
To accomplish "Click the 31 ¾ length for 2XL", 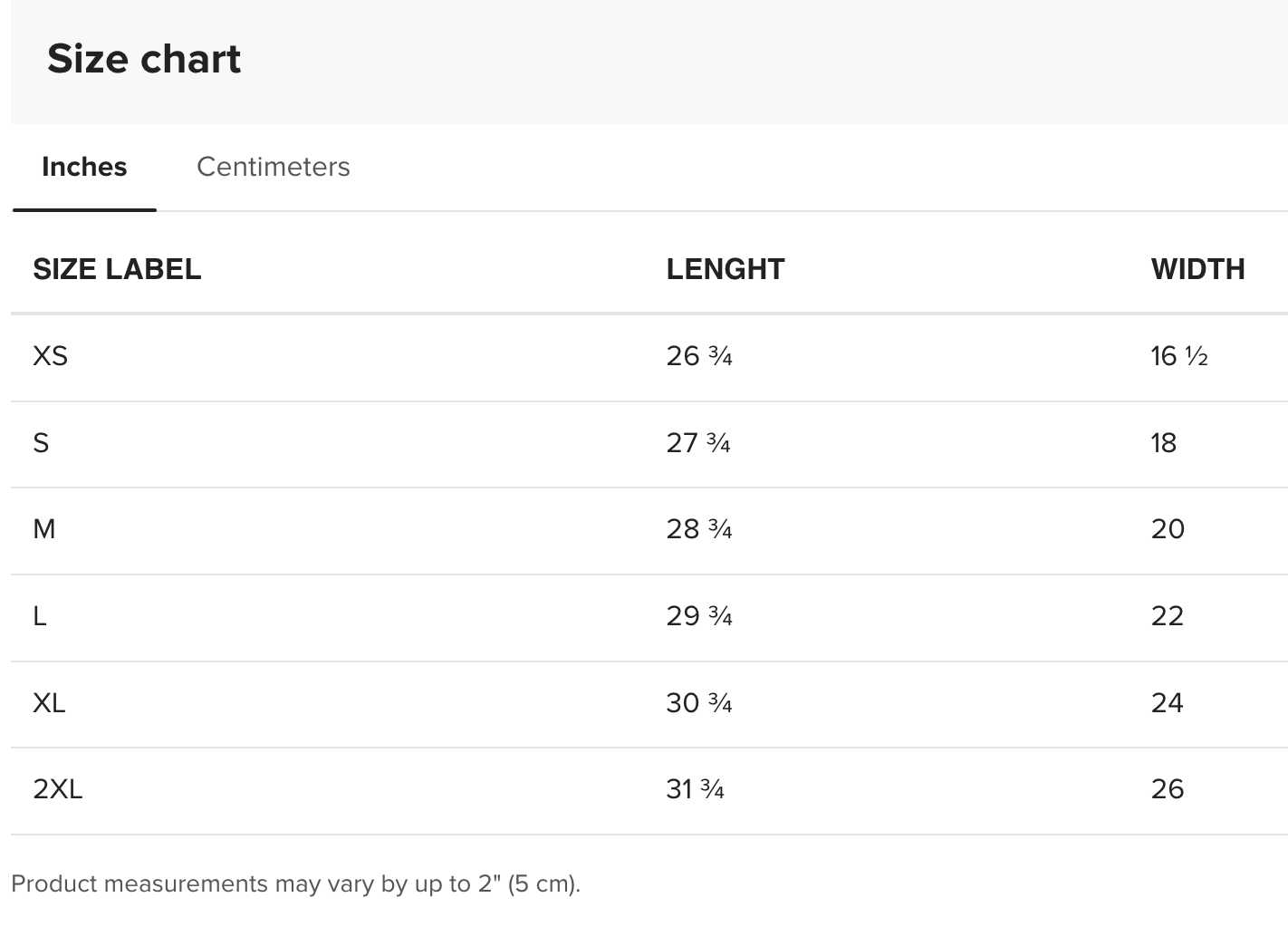I will (695, 789).
